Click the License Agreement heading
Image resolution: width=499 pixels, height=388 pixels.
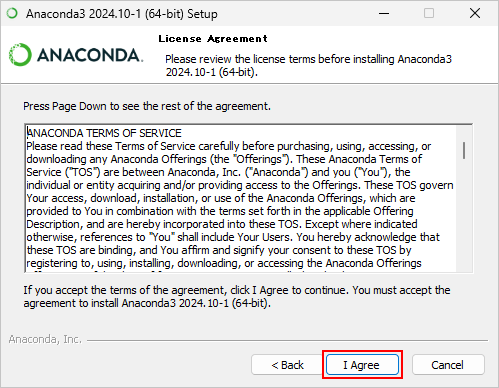pyautogui.click(x=213, y=39)
